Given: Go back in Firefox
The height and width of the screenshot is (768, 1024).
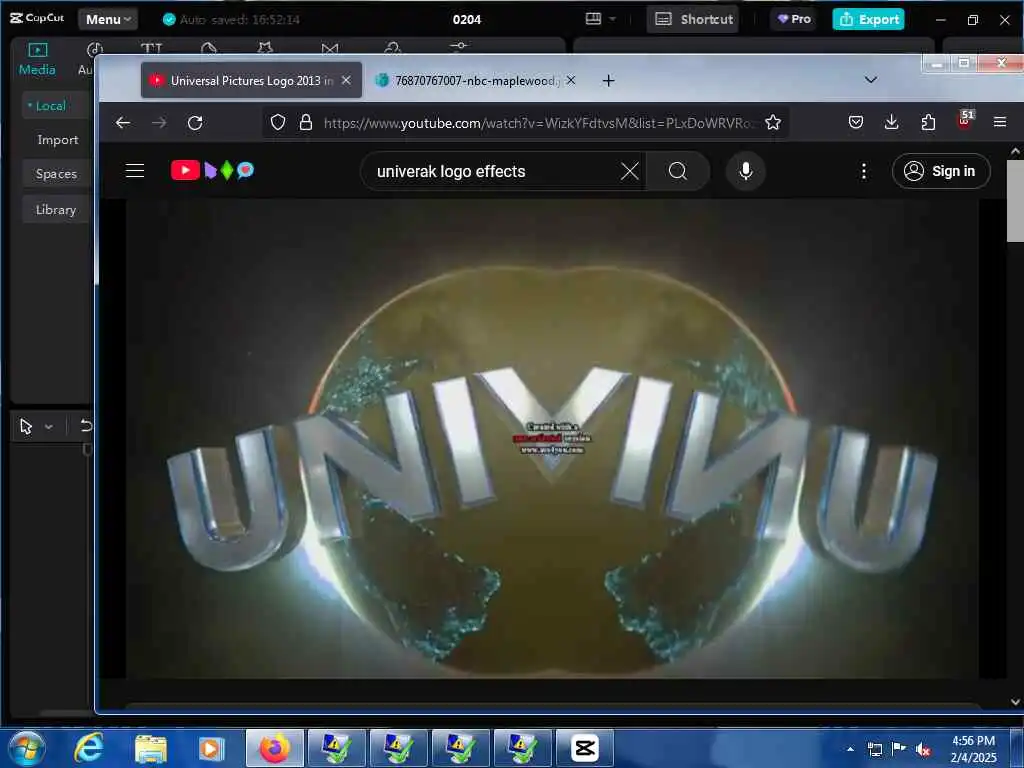Looking at the screenshot, I should (x=123, y=123).
